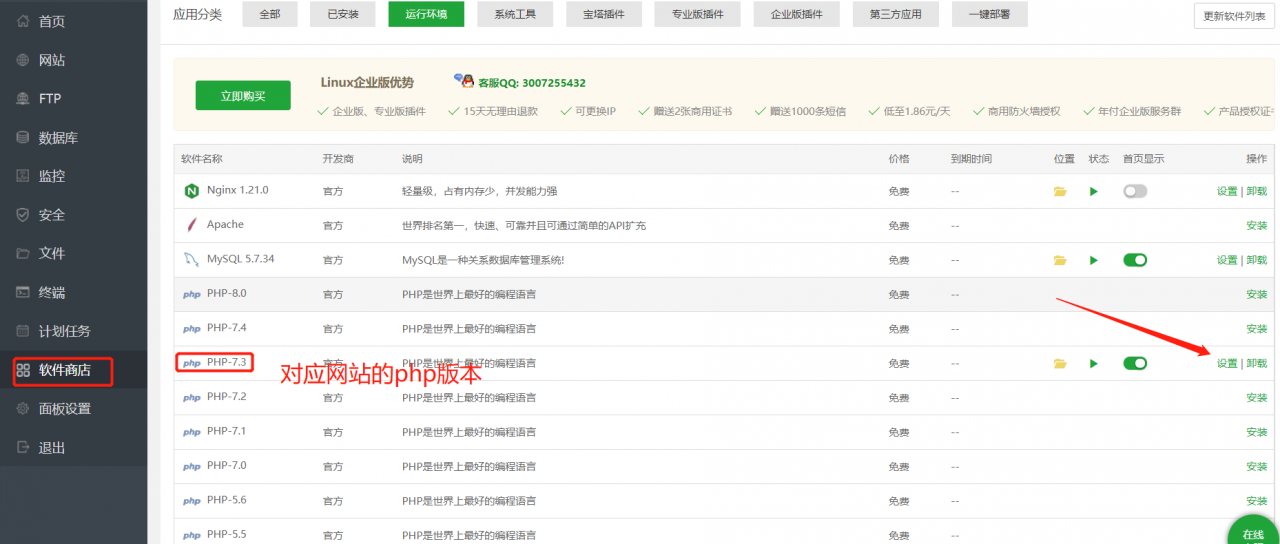
Task: Open PHP-7.3 install folder icon
Action: 1060,363
